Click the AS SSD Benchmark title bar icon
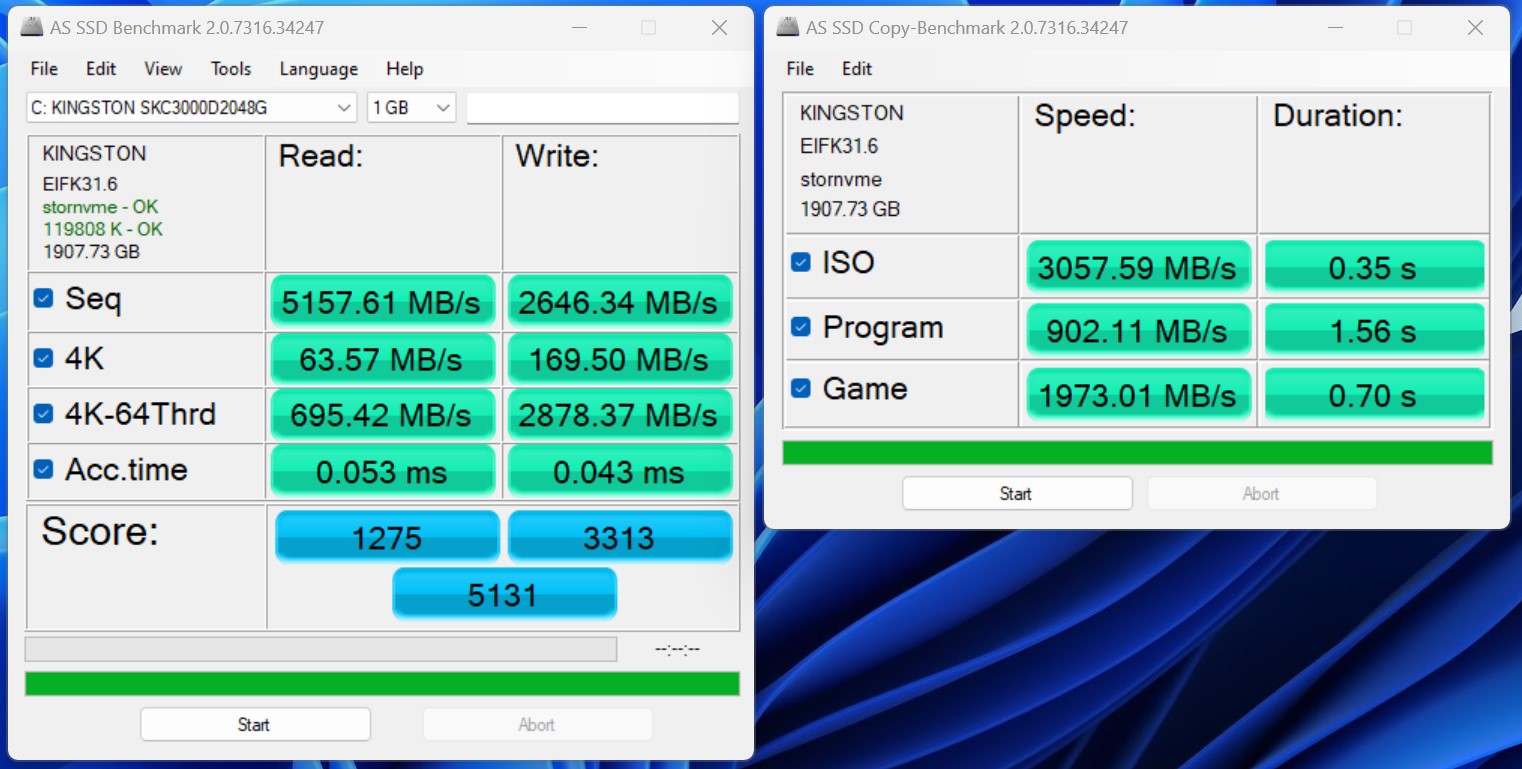The width and height of the screenshot is (1522, 769). point(32,28)
